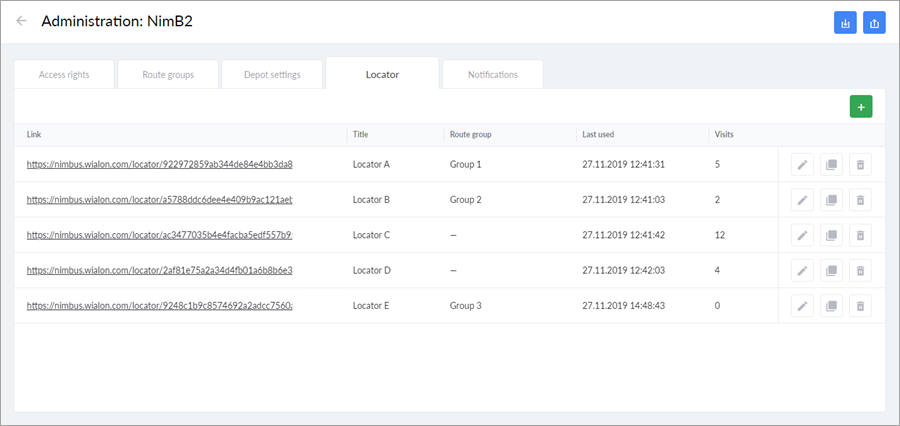900x426 pixels.
Task: Copy Locator B link icon
Action: [831, 200]
